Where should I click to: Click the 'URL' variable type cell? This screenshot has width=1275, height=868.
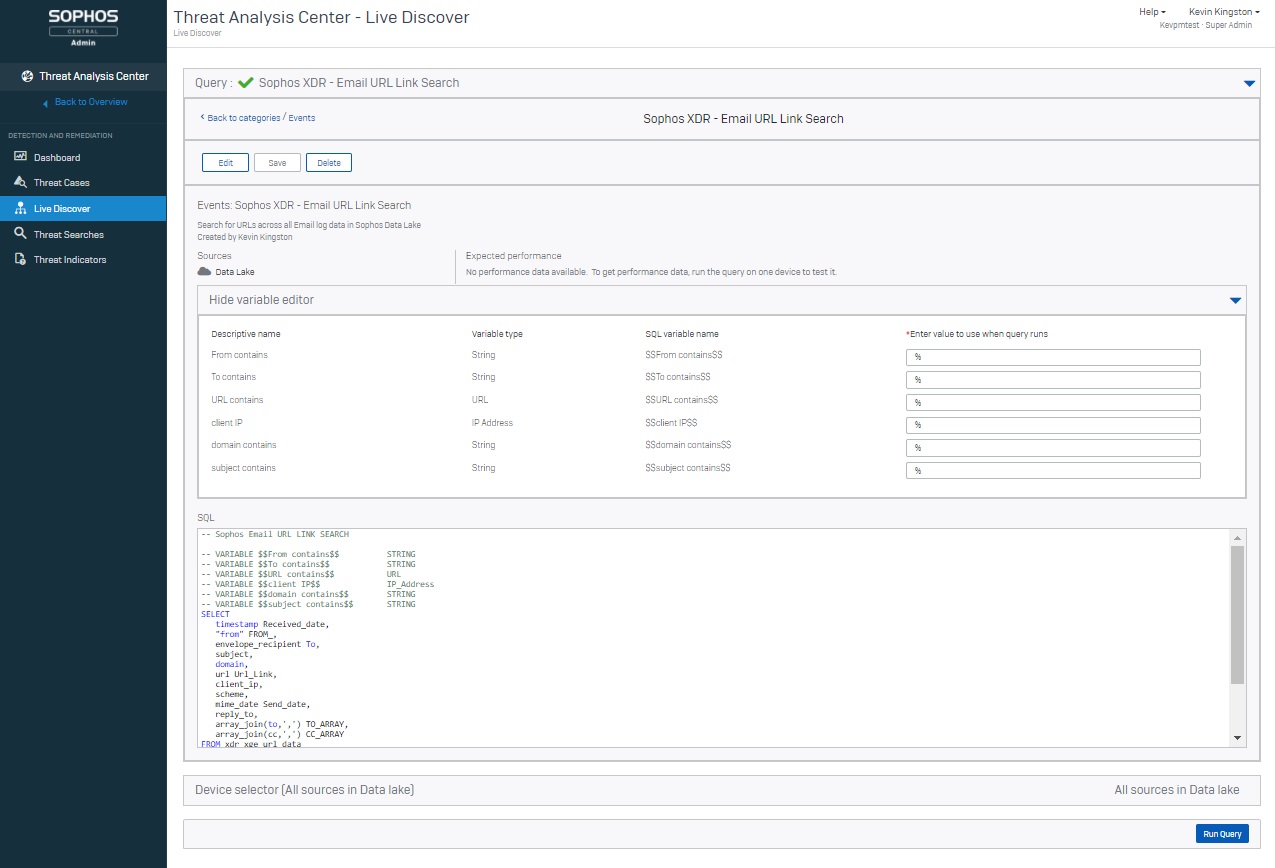[x=481, y=400]
